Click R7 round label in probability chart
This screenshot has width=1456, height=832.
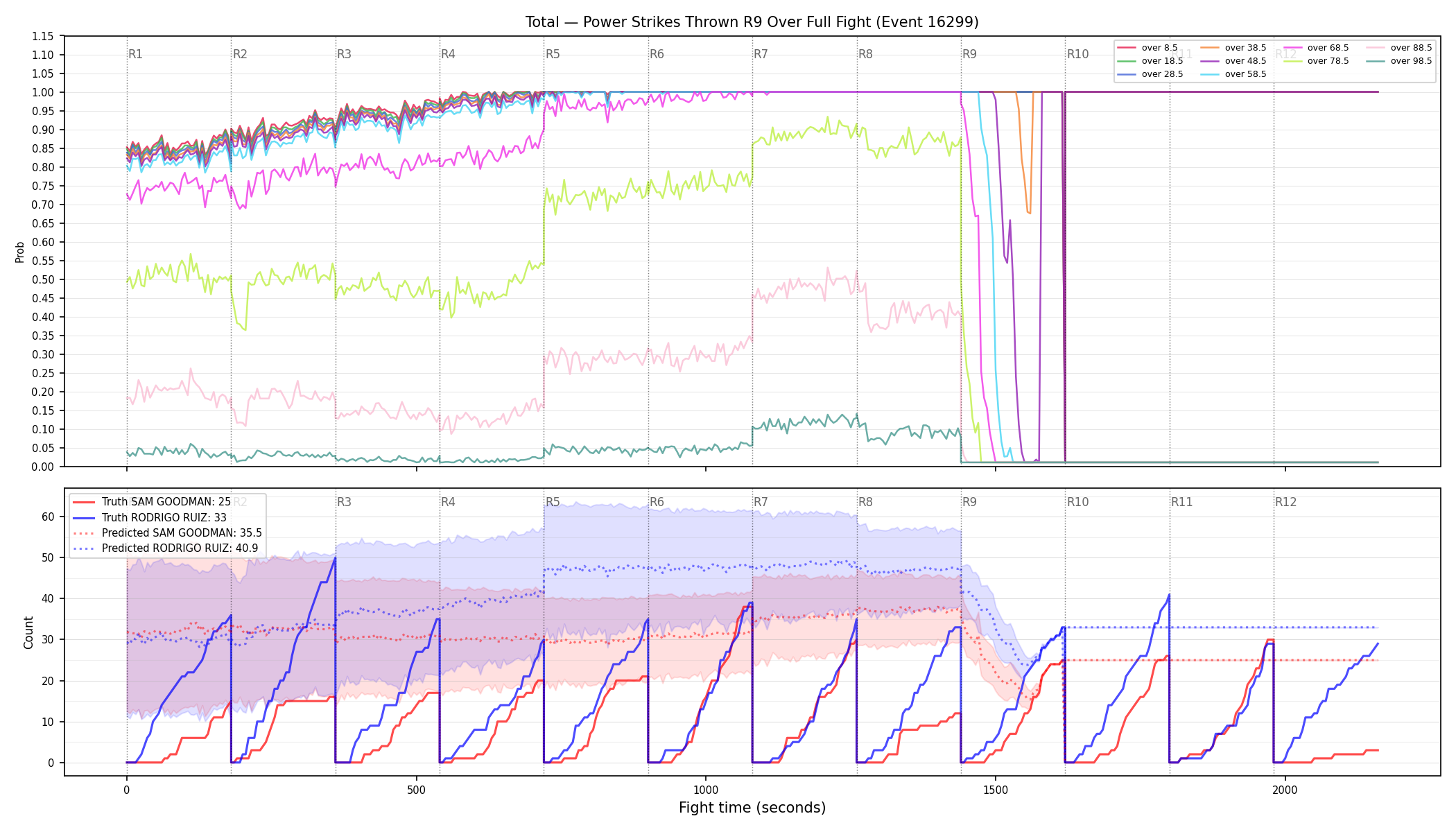[x=761, y=54]
